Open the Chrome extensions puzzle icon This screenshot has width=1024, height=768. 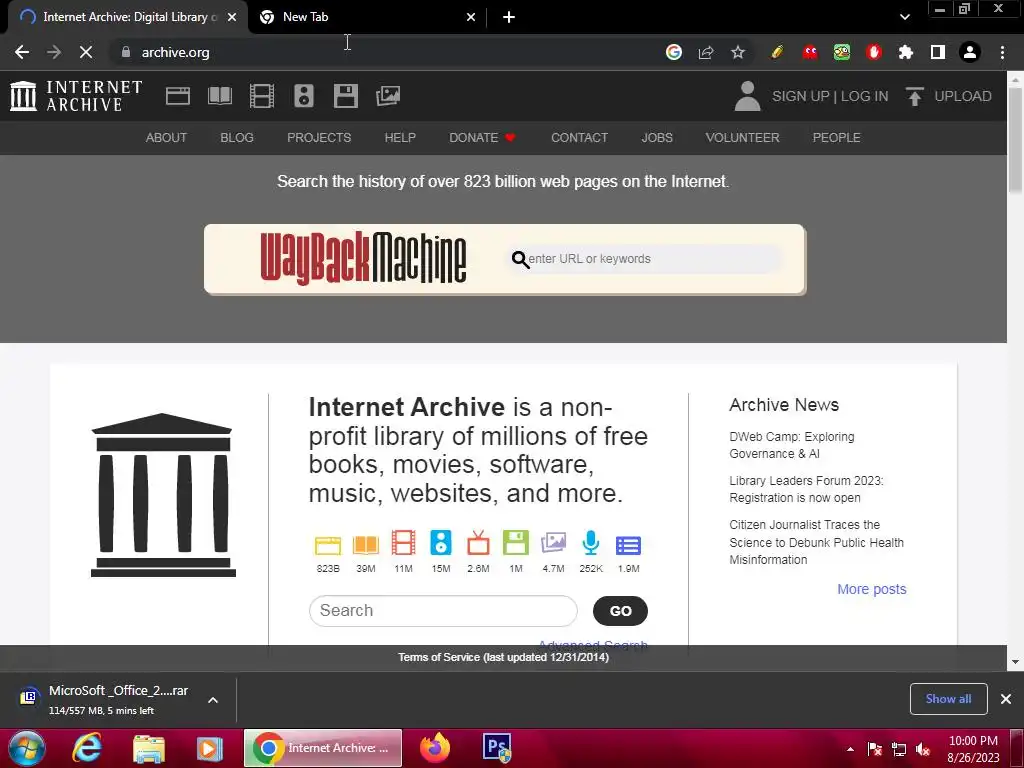[x=905, y=52]
